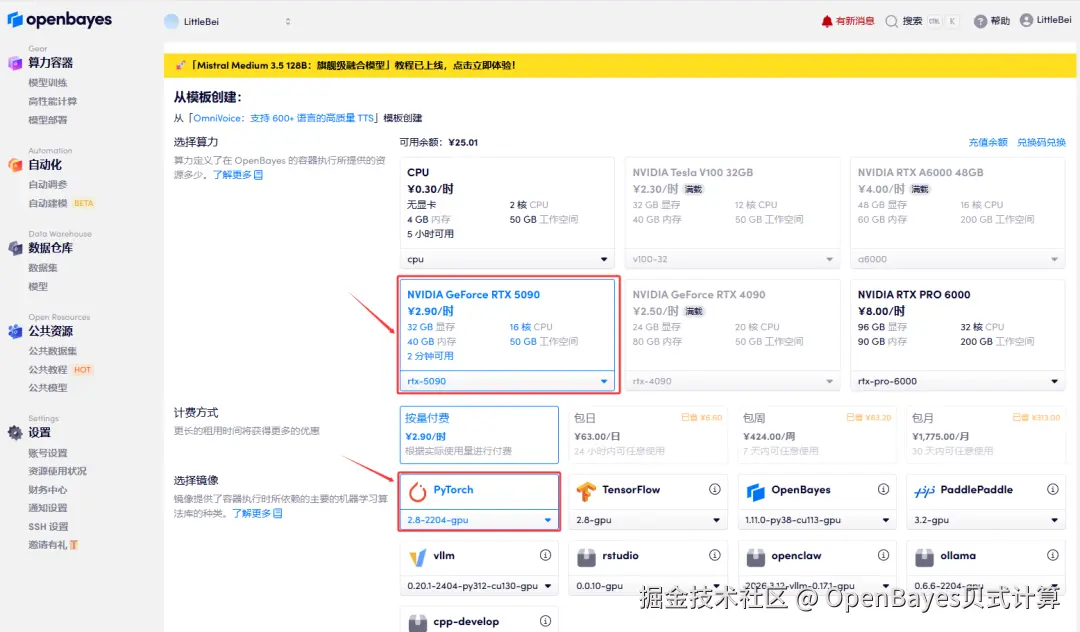
Task: Open the cpu resource dropdown
Action: [x=507, y=259]
